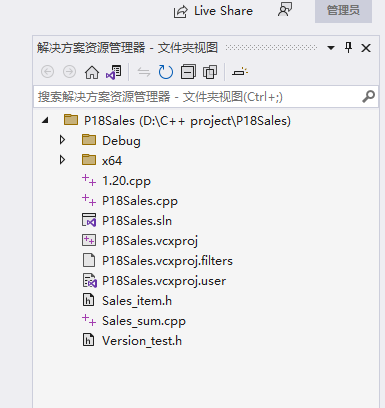Toggle auto-hide pin for the panel

pos(348,48)
